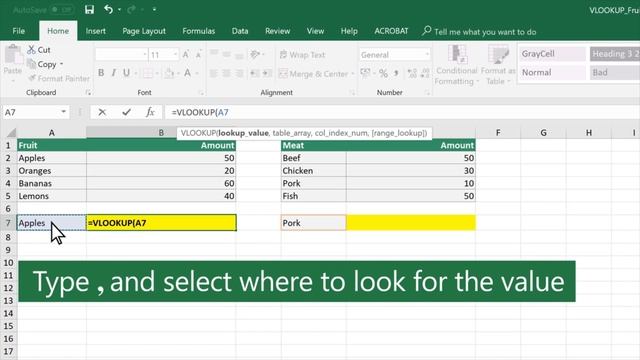Switch to the View tab
Screen dimensions: 640x360
(x=316, y=31)
